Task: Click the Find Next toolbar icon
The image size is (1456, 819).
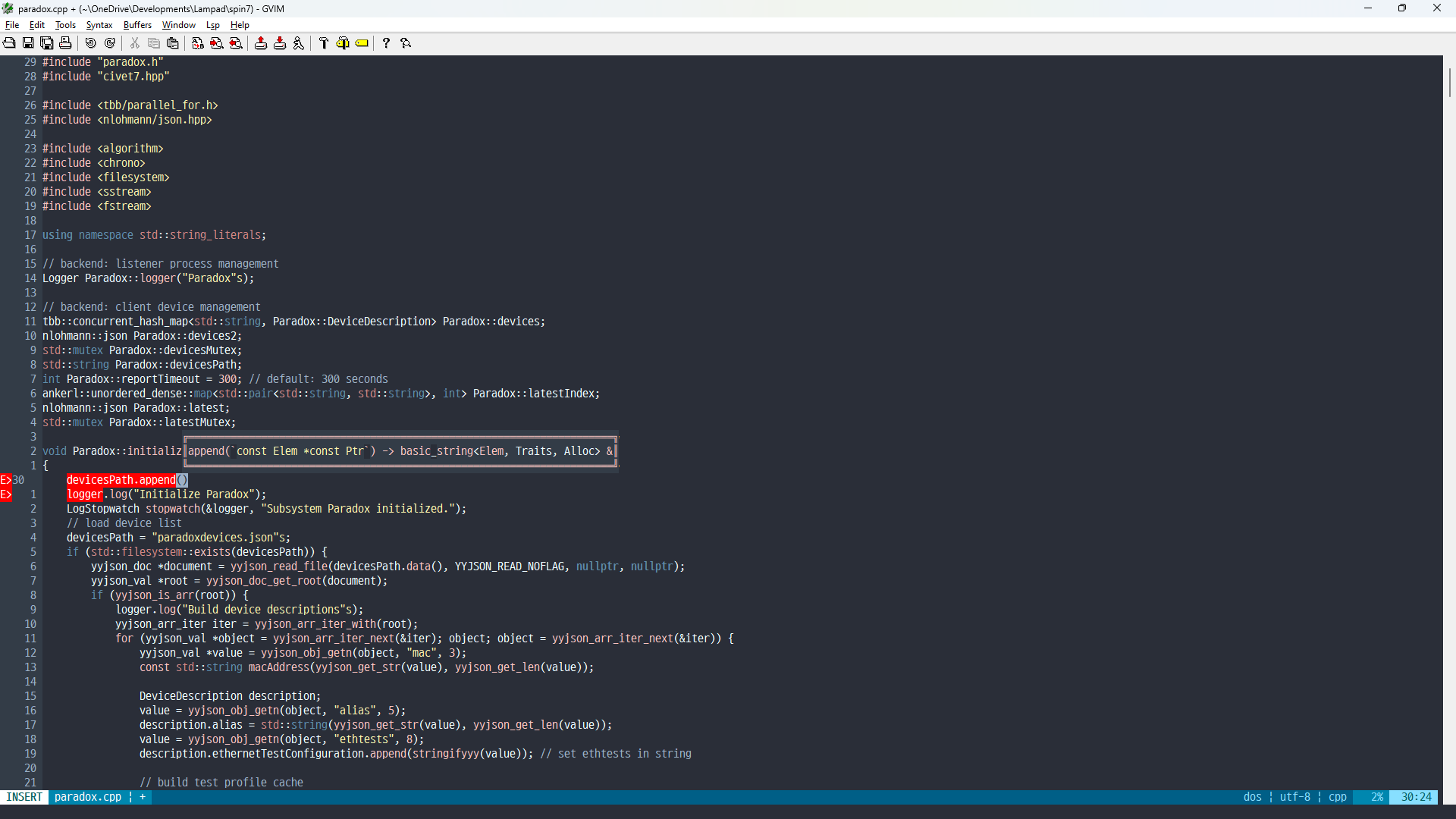Action: tap(217, 43)
